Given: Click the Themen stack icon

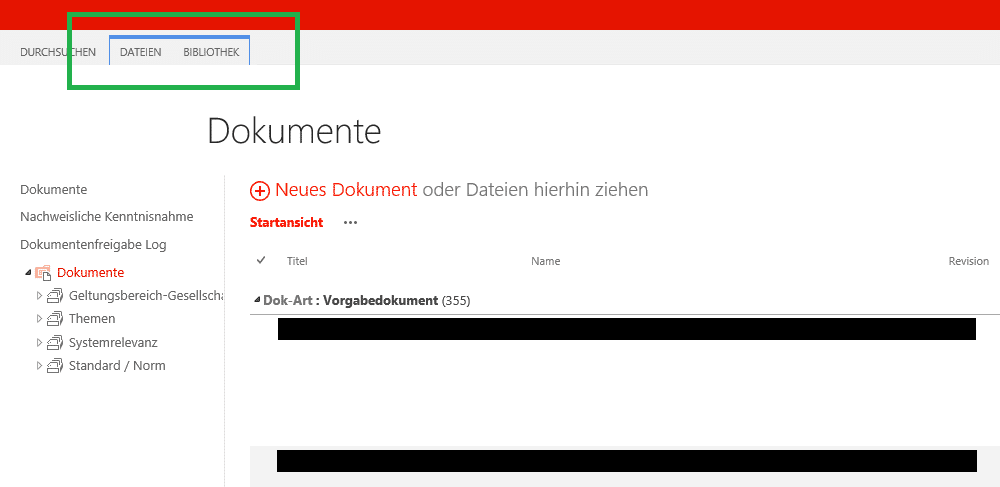Looking at the screenshot, I should click(56, 319).
